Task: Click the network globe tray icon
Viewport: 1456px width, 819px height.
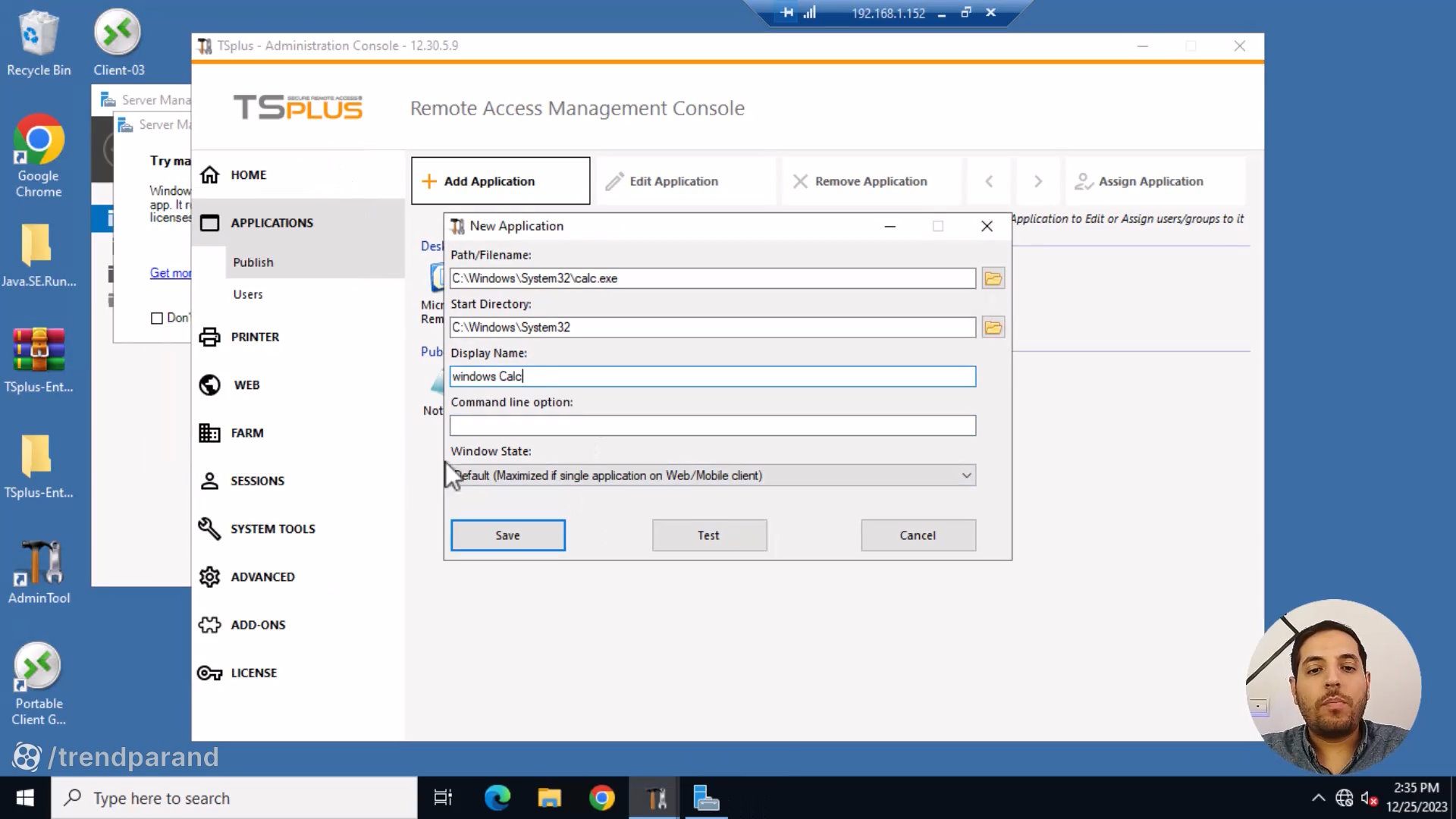Action: tap(1344, 798)
